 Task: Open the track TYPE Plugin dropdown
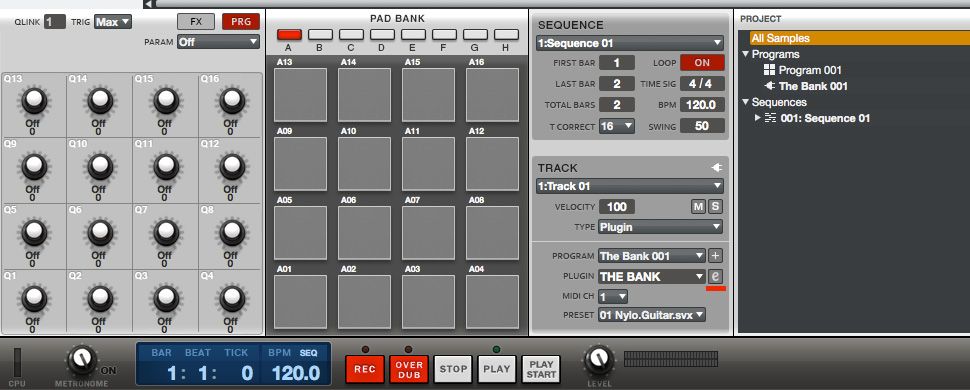(660, 227)
